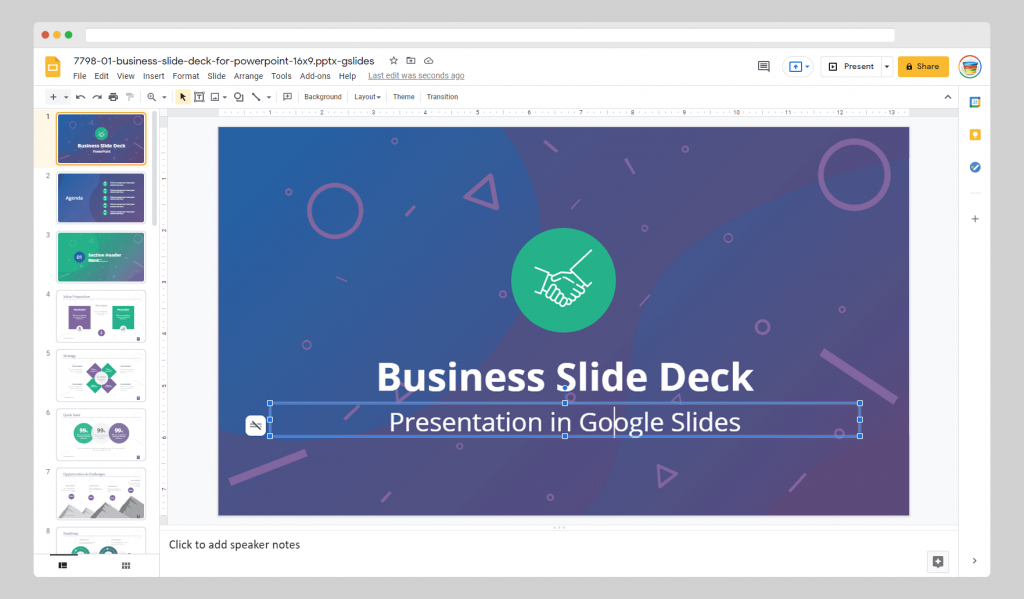The height and width of the screenshot is (599, 1024).
Task: Select slide 4 thumbnail
Action: (101, 316)
